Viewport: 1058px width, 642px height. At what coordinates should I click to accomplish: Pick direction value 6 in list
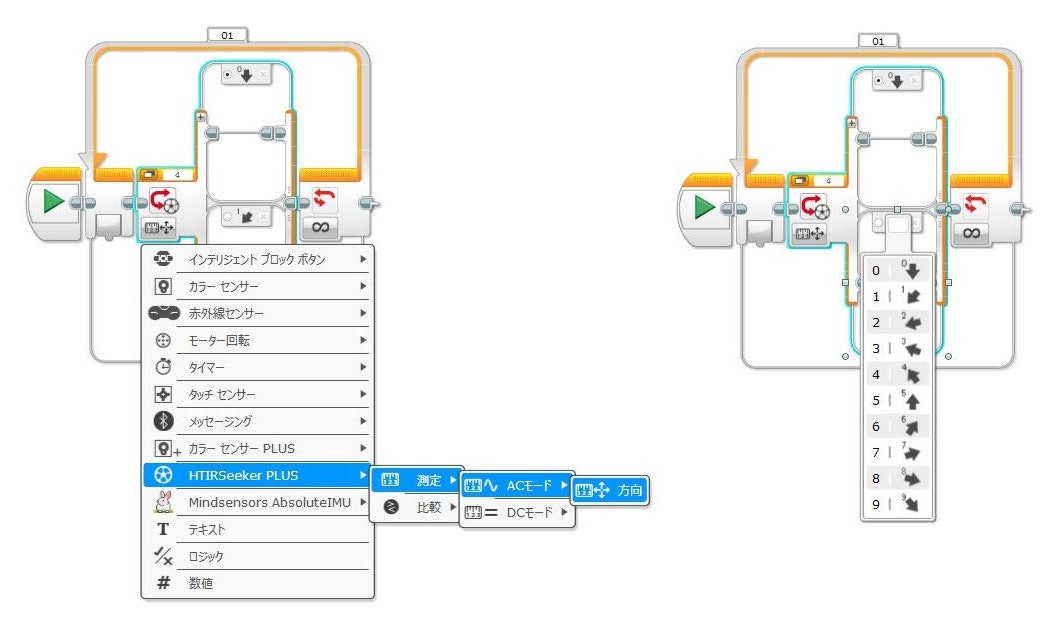coord(897,427)
